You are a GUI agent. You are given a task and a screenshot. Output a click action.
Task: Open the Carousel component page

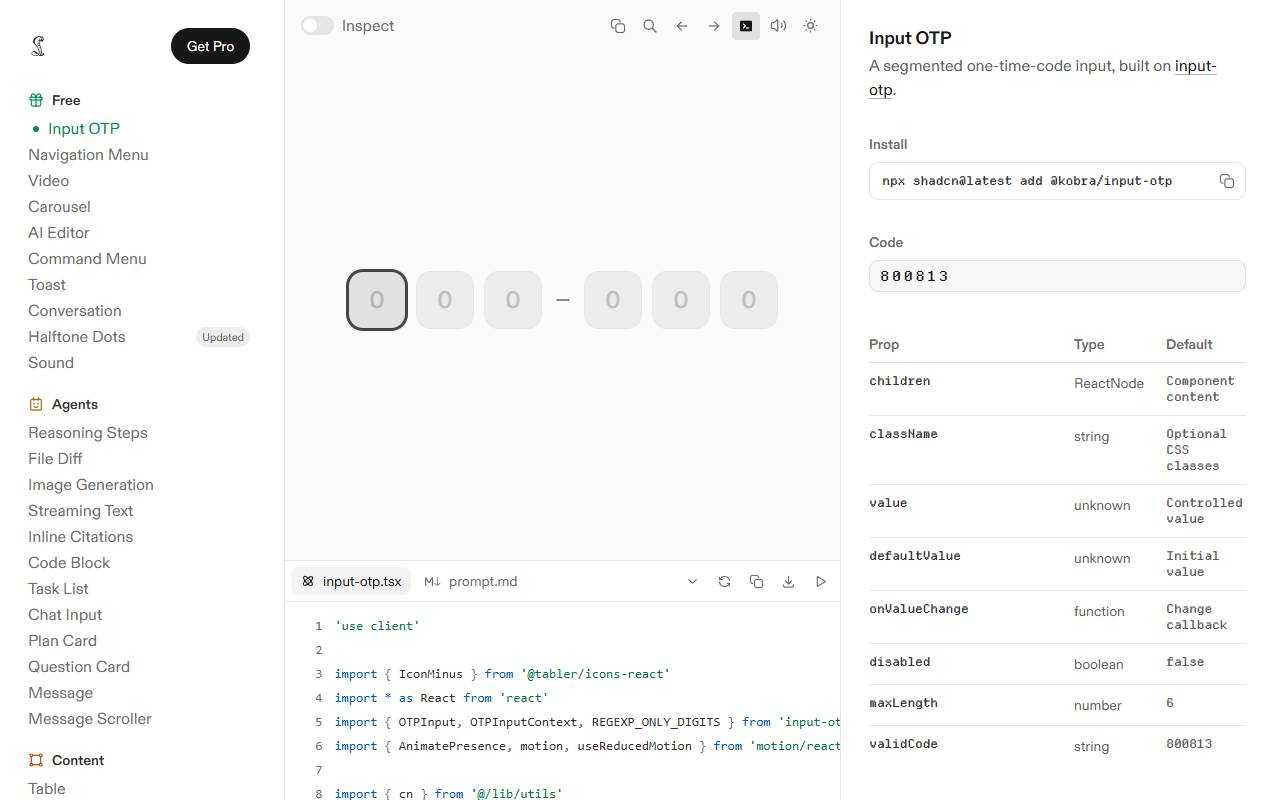59,206
